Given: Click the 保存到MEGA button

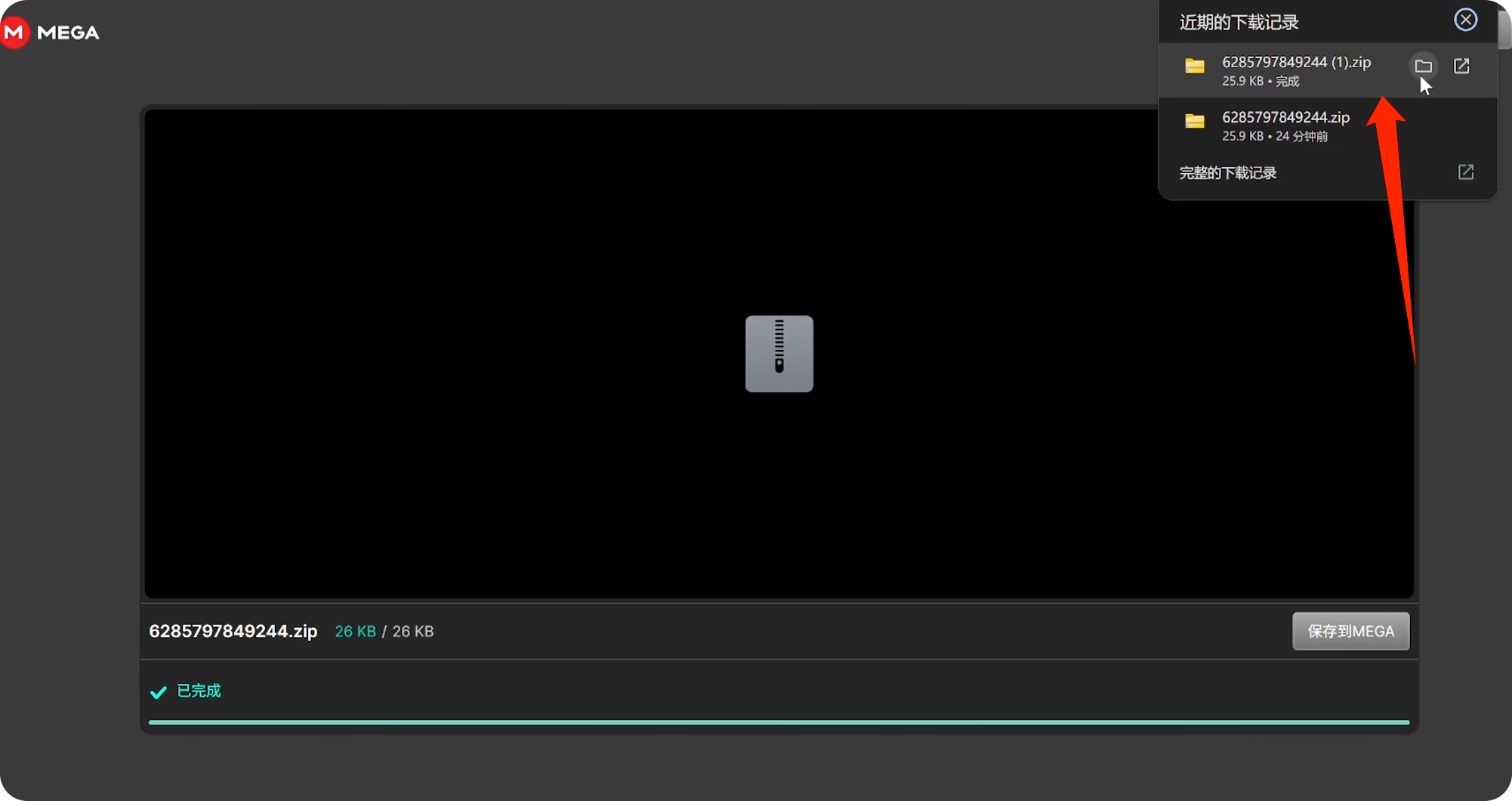Looking at the screenshot, I should coord(1350,631).
